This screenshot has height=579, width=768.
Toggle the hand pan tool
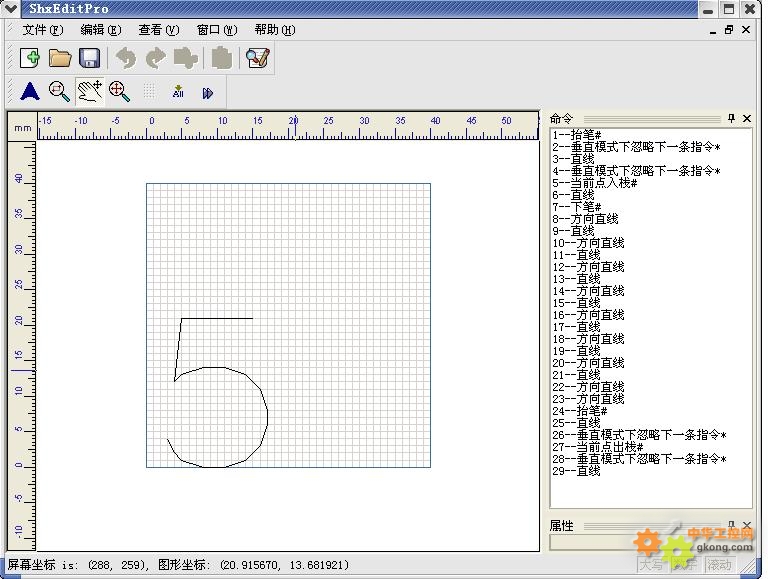pyautogui.click(x=90, y=91)
